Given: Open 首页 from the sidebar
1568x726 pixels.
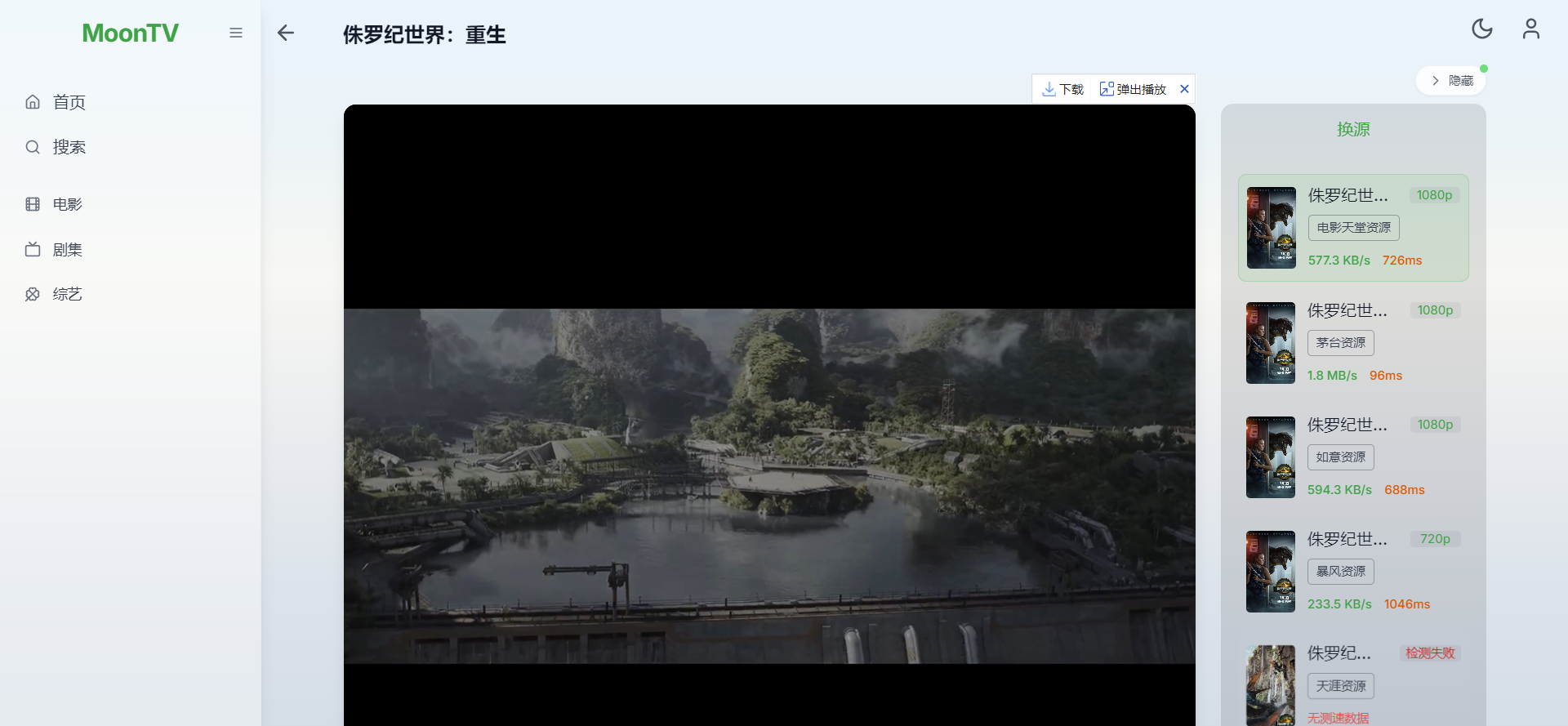Looking at the screenshot, I should 69,102.
